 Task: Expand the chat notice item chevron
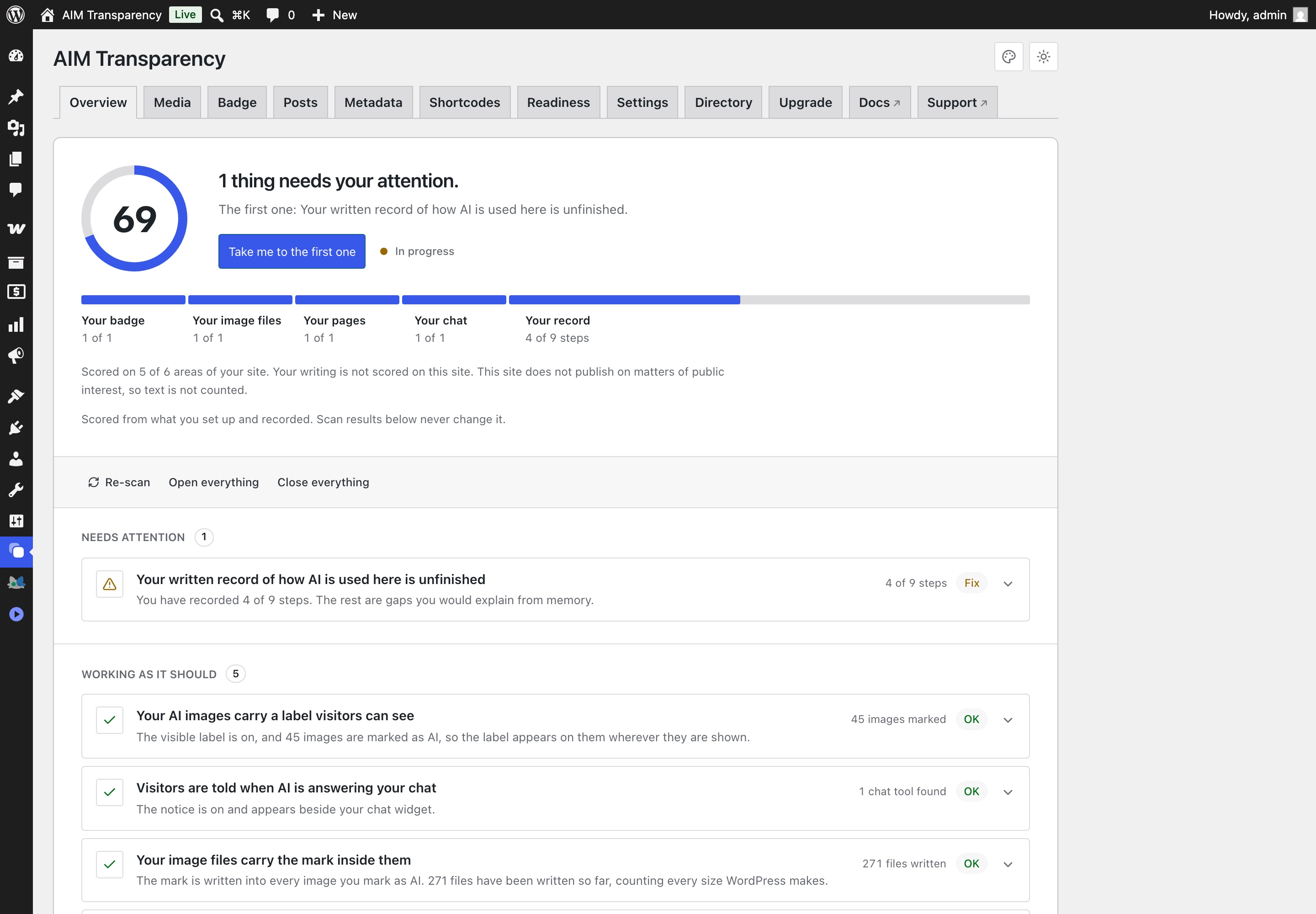1008,792
